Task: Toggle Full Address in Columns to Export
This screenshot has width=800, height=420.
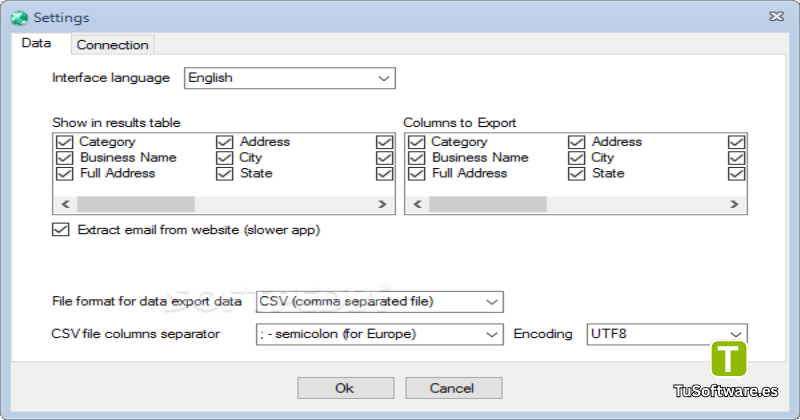Action: click(x=417, y=174)
